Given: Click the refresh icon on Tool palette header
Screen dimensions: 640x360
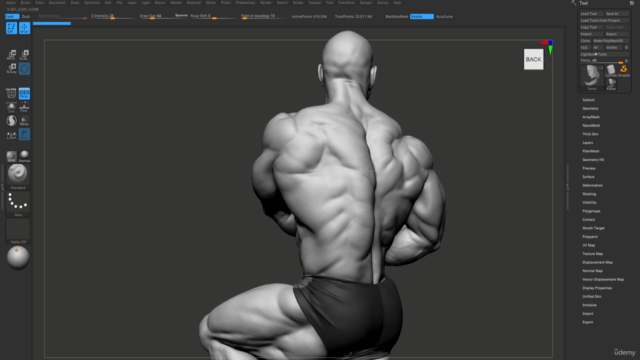Looking at the screenshot, I should pyautogui.click(x=631, y=3).
